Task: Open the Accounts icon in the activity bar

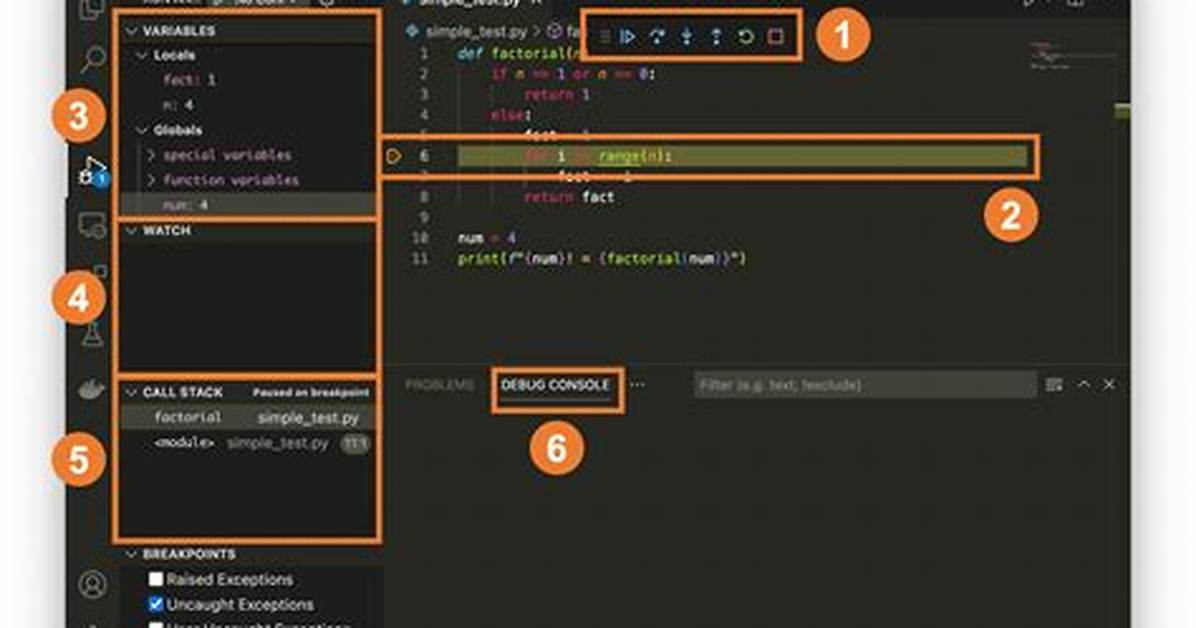Action: coord(92,585)
